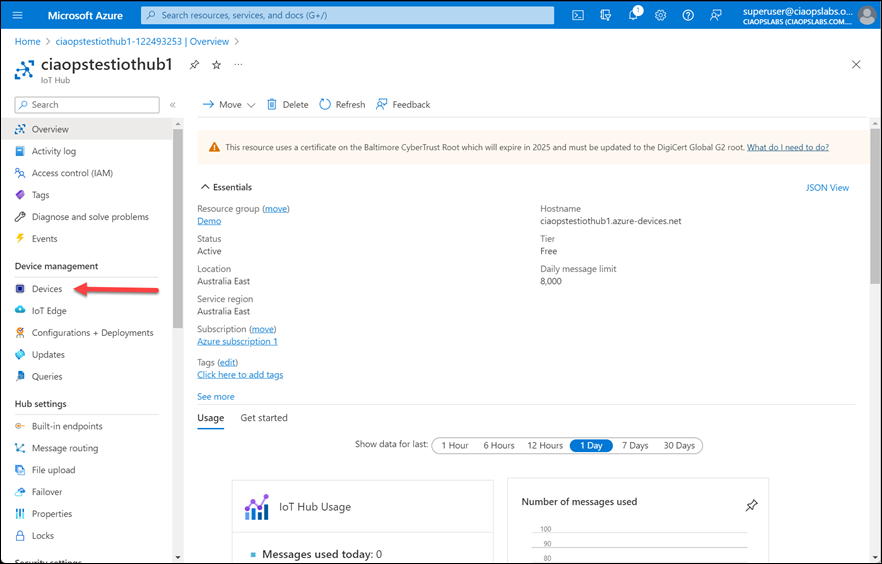Viewport: 882px width, 564px height.
Task: Open the hamburger portal menu
Action: coord(17,15)
